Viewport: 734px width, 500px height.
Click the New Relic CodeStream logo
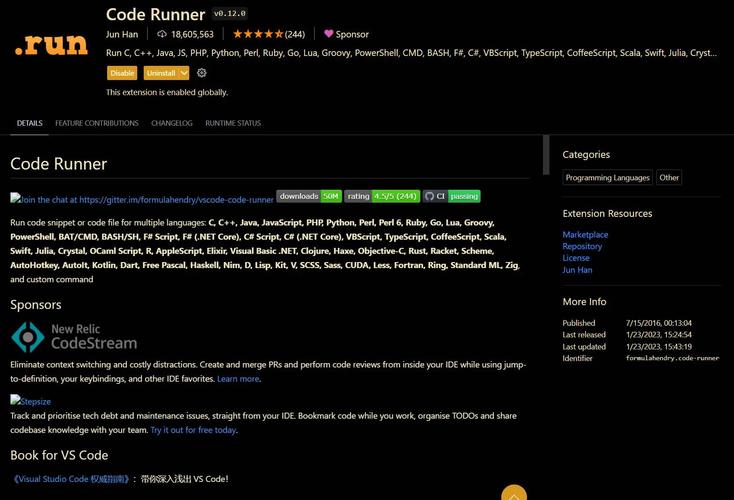[74, 337]
